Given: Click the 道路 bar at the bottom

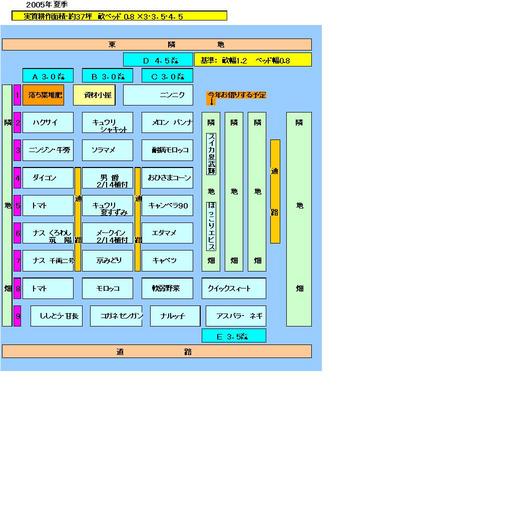Looking at the screenshot, I should [x=157, y=352].
